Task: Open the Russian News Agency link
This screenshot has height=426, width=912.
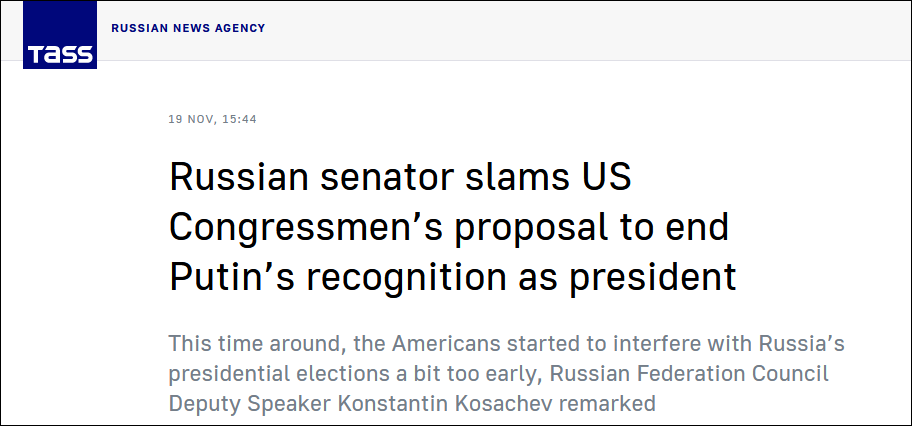Action: tap(188, 28)
